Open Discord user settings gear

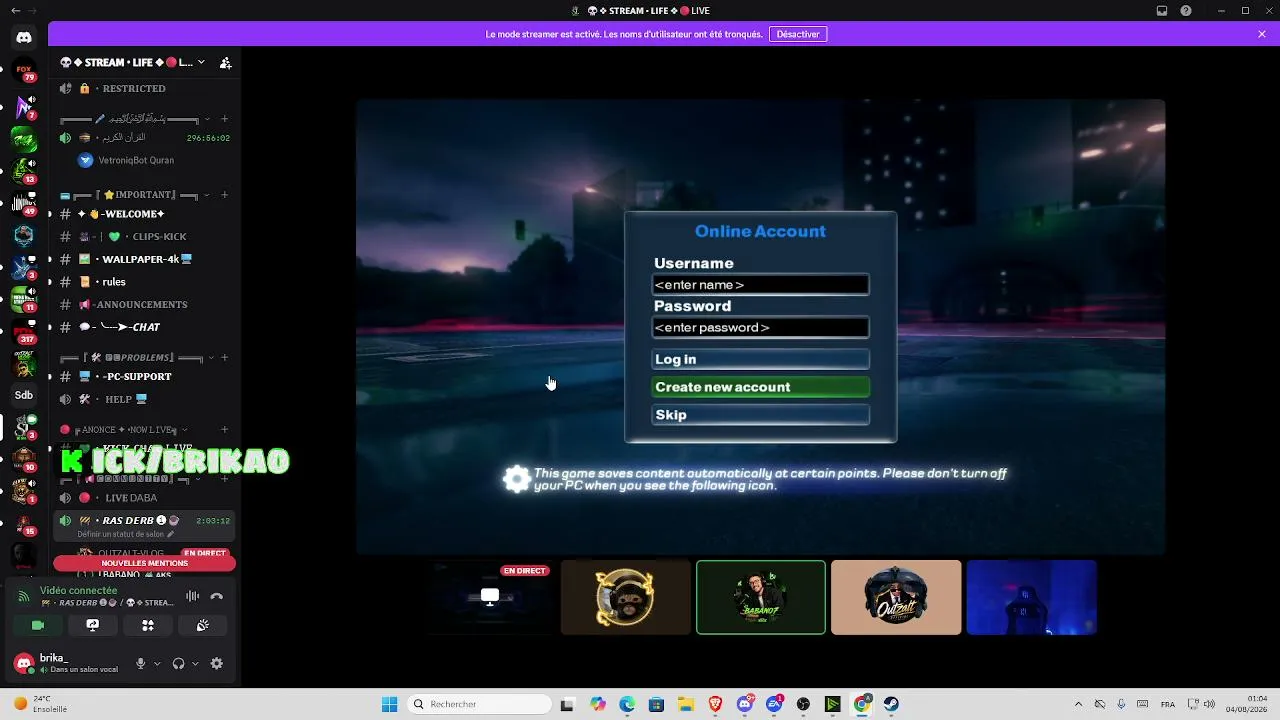tap(217, 663)
